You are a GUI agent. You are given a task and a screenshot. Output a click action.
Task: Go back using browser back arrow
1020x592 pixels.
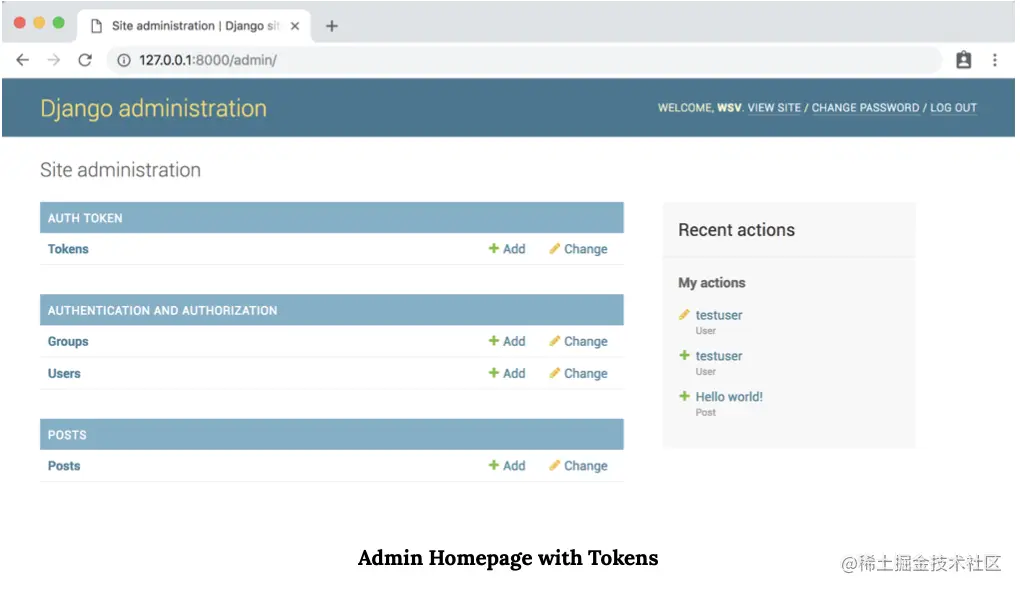click(23, 60)
